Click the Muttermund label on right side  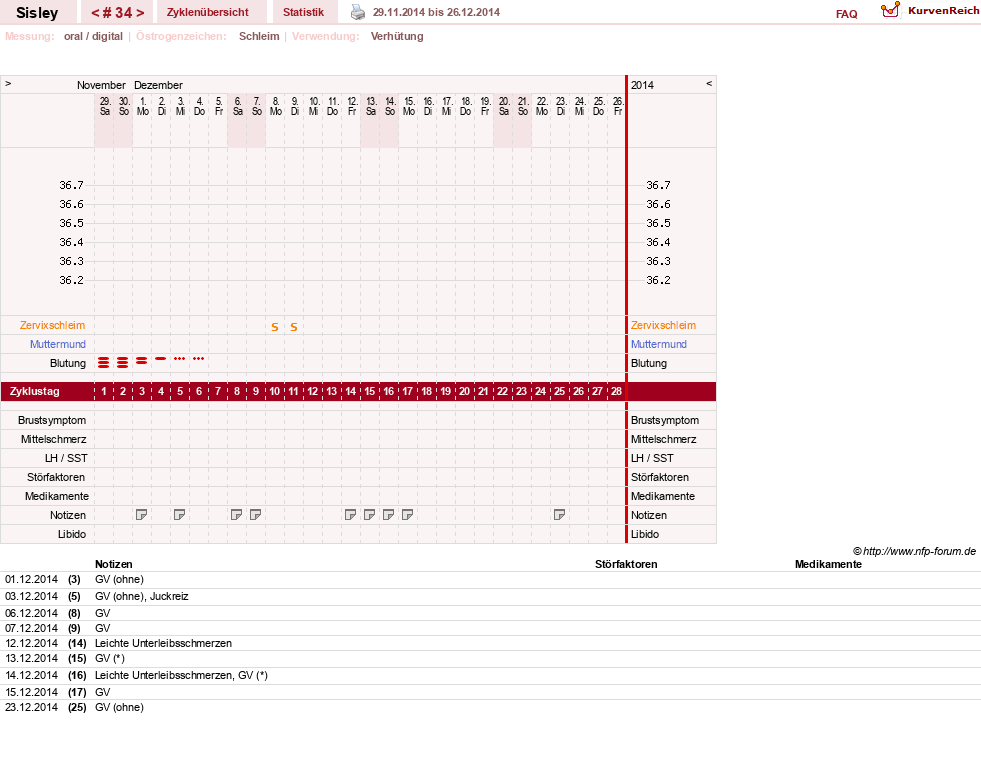tap(659, 344)
